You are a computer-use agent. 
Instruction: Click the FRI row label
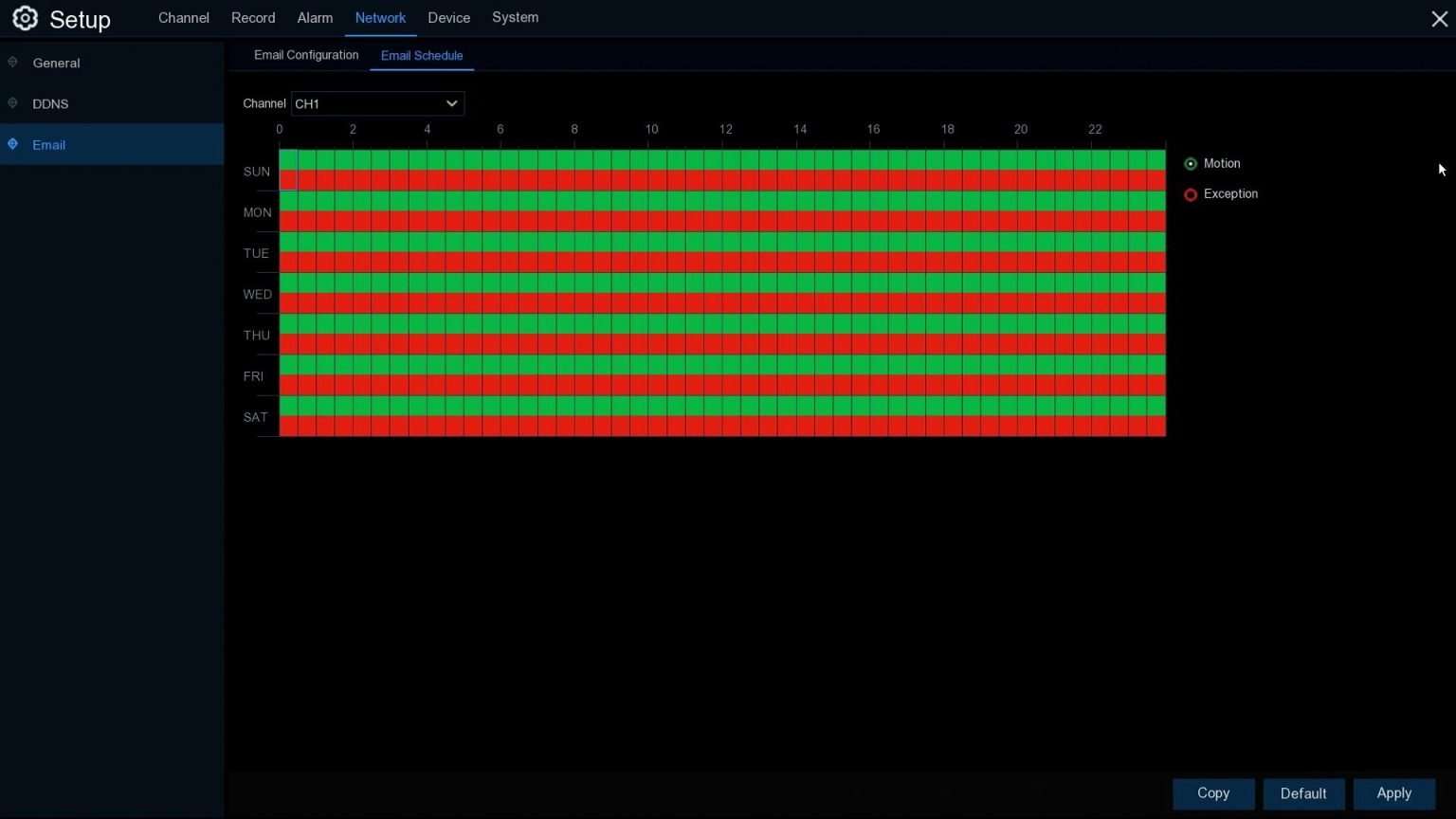[253, 376]
